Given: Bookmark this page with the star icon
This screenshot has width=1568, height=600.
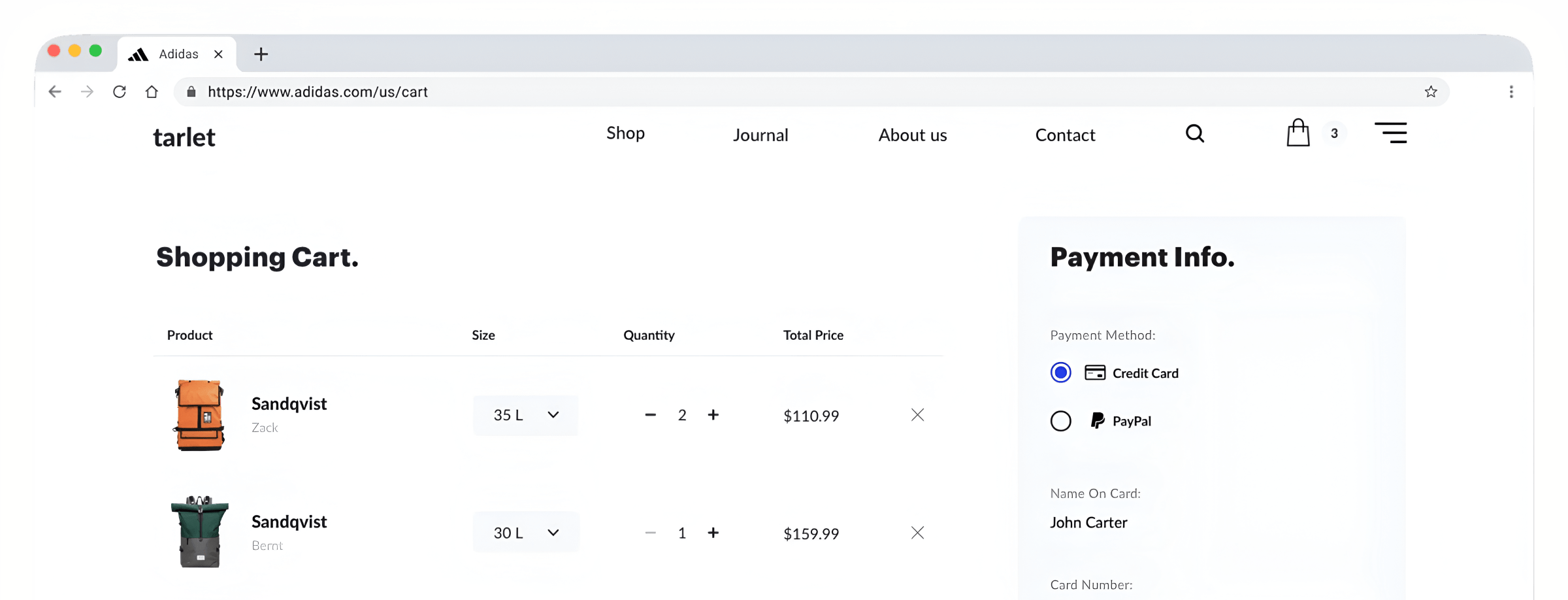Looking at the screenshot, I should point(1430,92).
